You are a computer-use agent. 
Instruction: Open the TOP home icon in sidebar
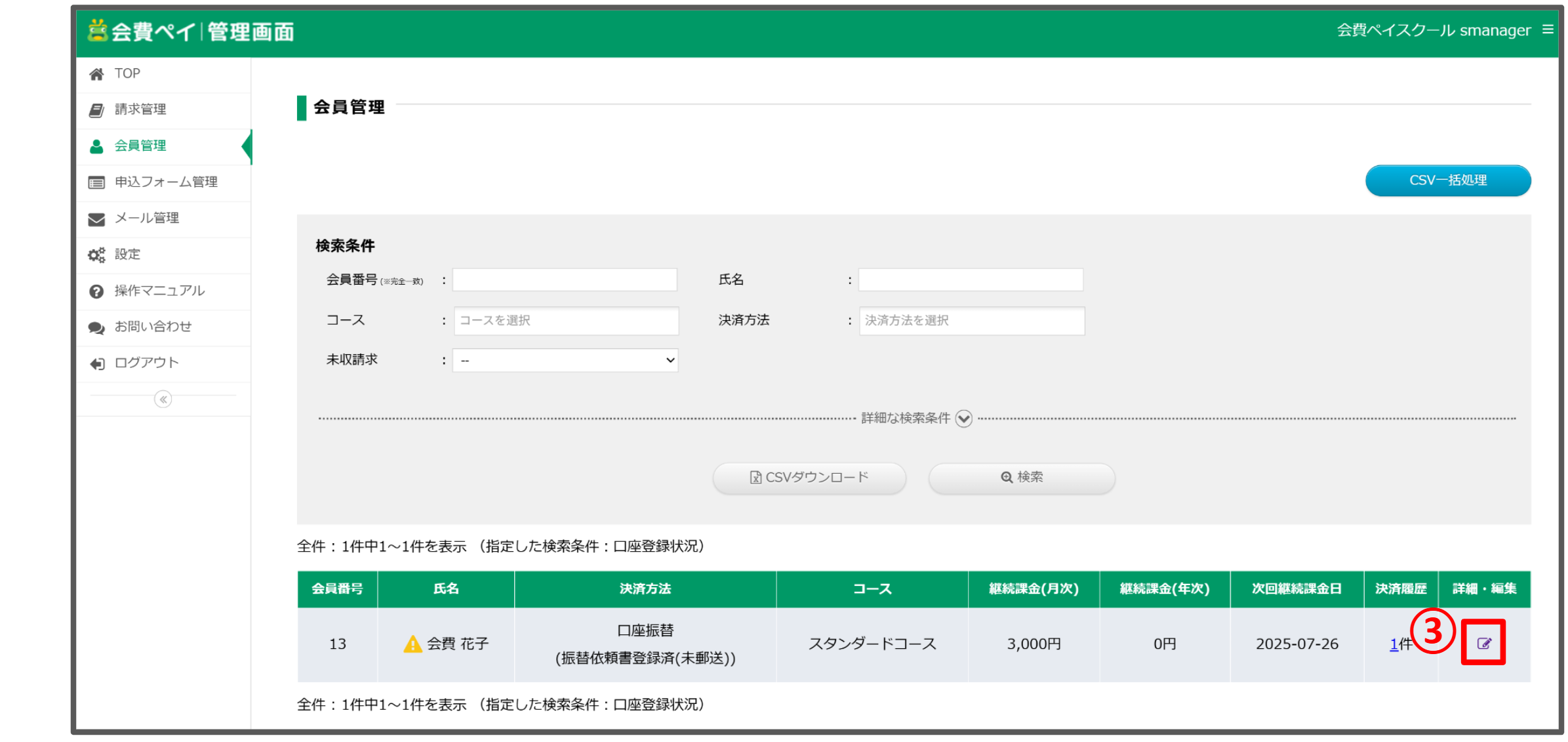(96, 73)
